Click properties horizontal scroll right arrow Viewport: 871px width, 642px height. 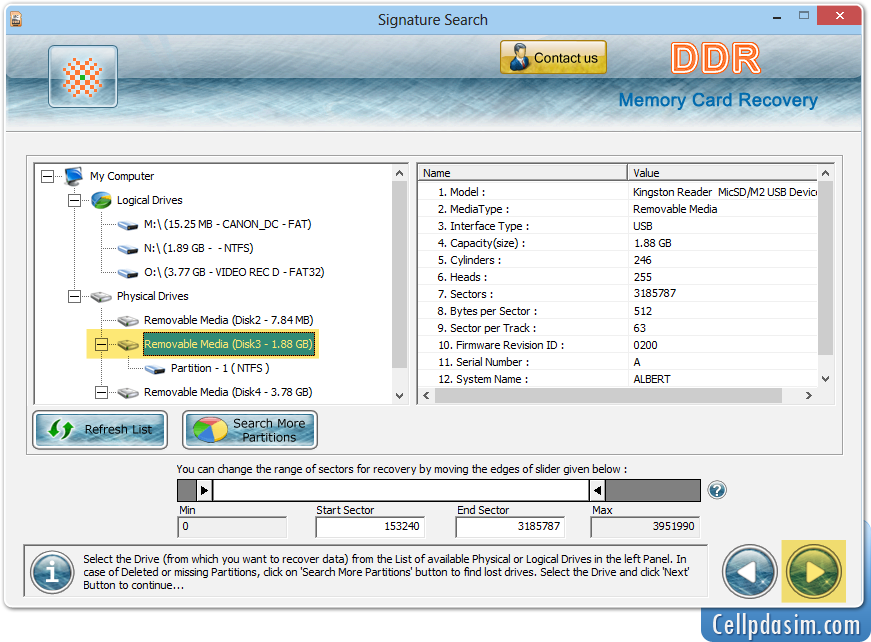(x=809, y=395)
